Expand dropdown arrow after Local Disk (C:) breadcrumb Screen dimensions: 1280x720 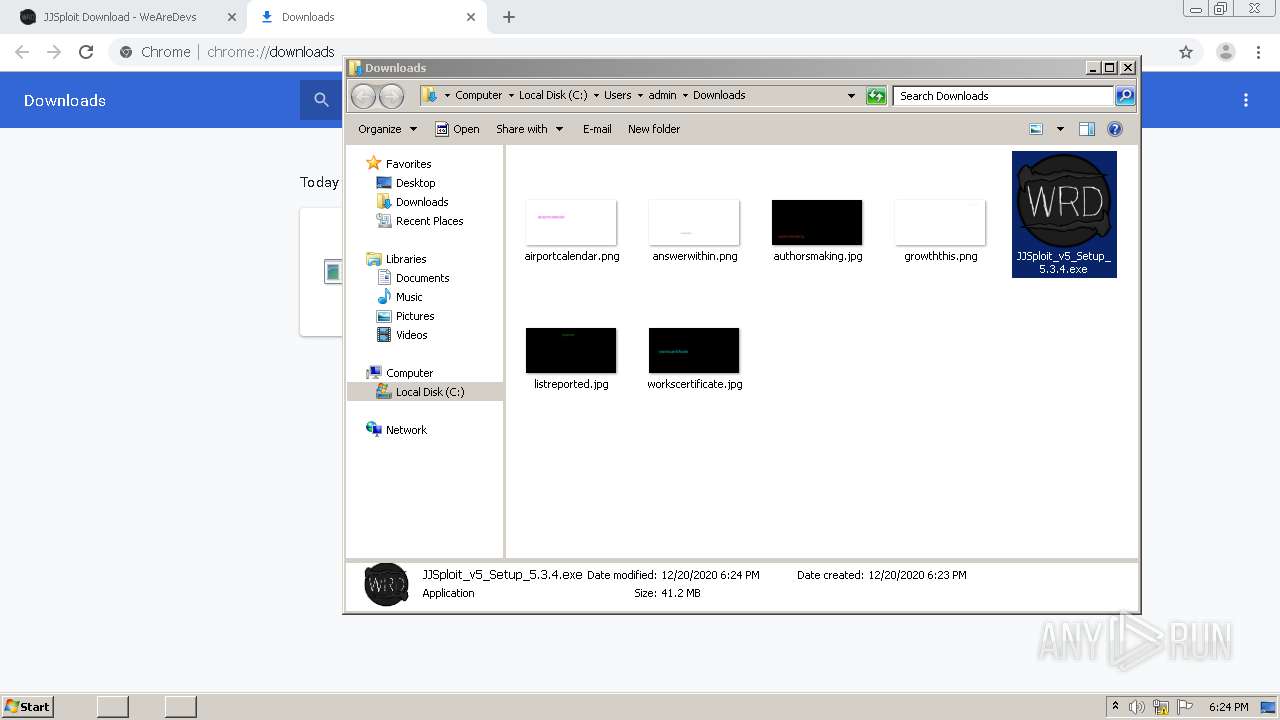tap(596, 96)
